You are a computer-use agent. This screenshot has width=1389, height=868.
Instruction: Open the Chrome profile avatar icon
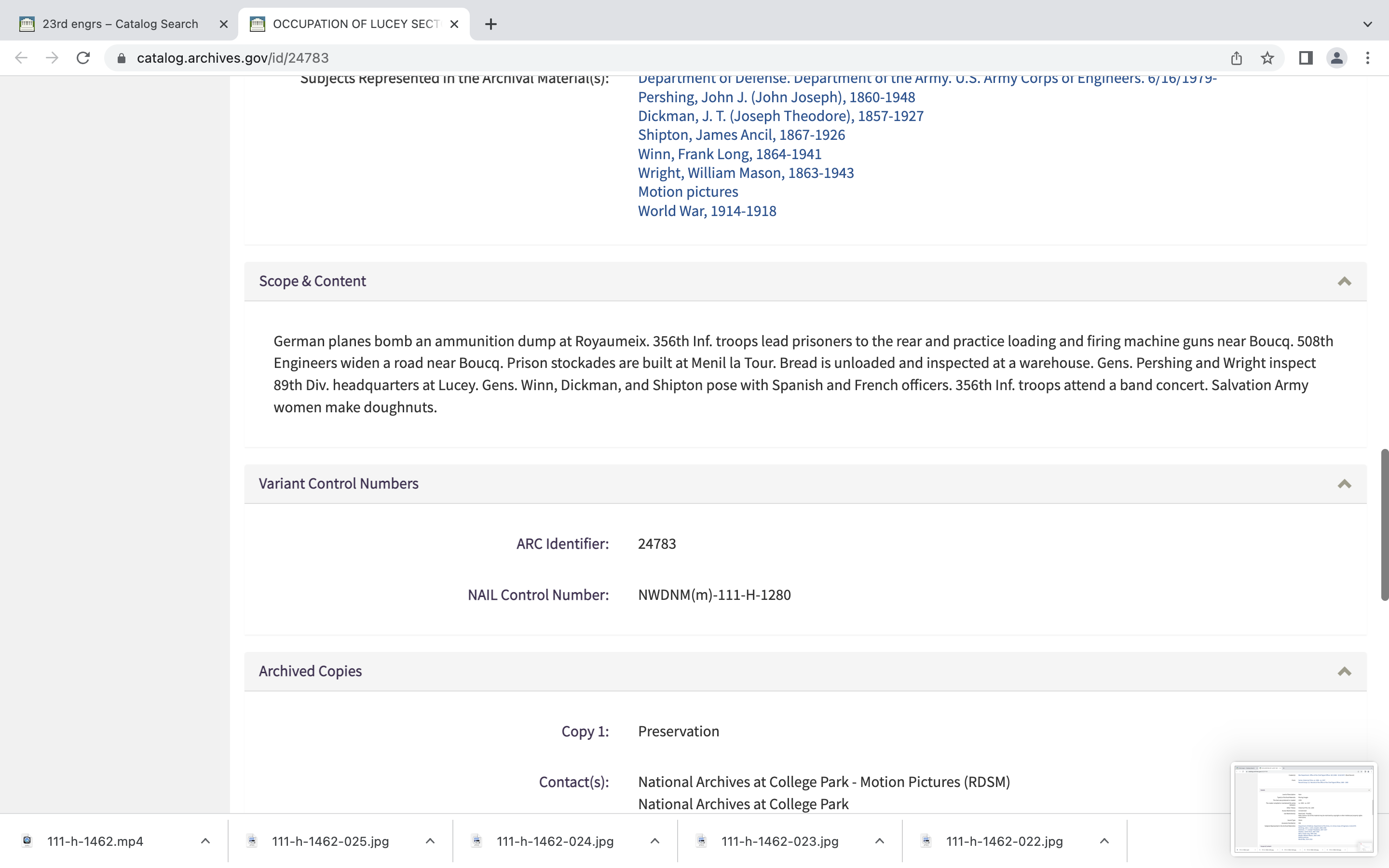[x=1337, y=58]
